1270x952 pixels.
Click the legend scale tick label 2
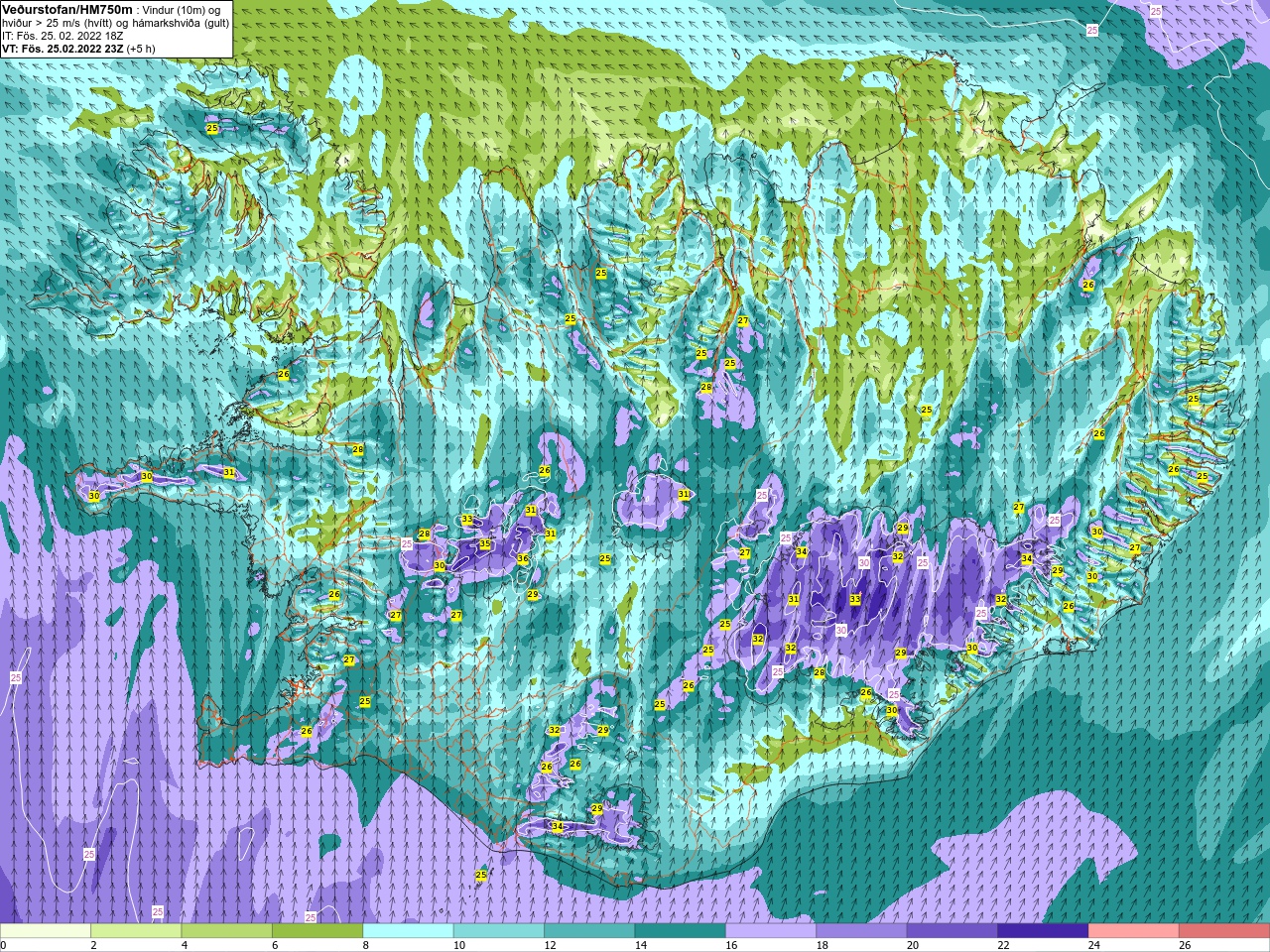(93, 945)
